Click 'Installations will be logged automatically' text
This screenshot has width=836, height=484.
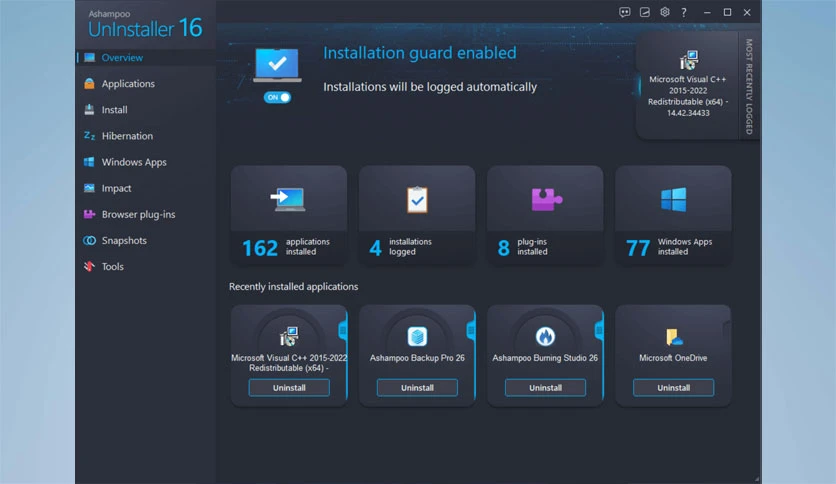tap(430, 87)
